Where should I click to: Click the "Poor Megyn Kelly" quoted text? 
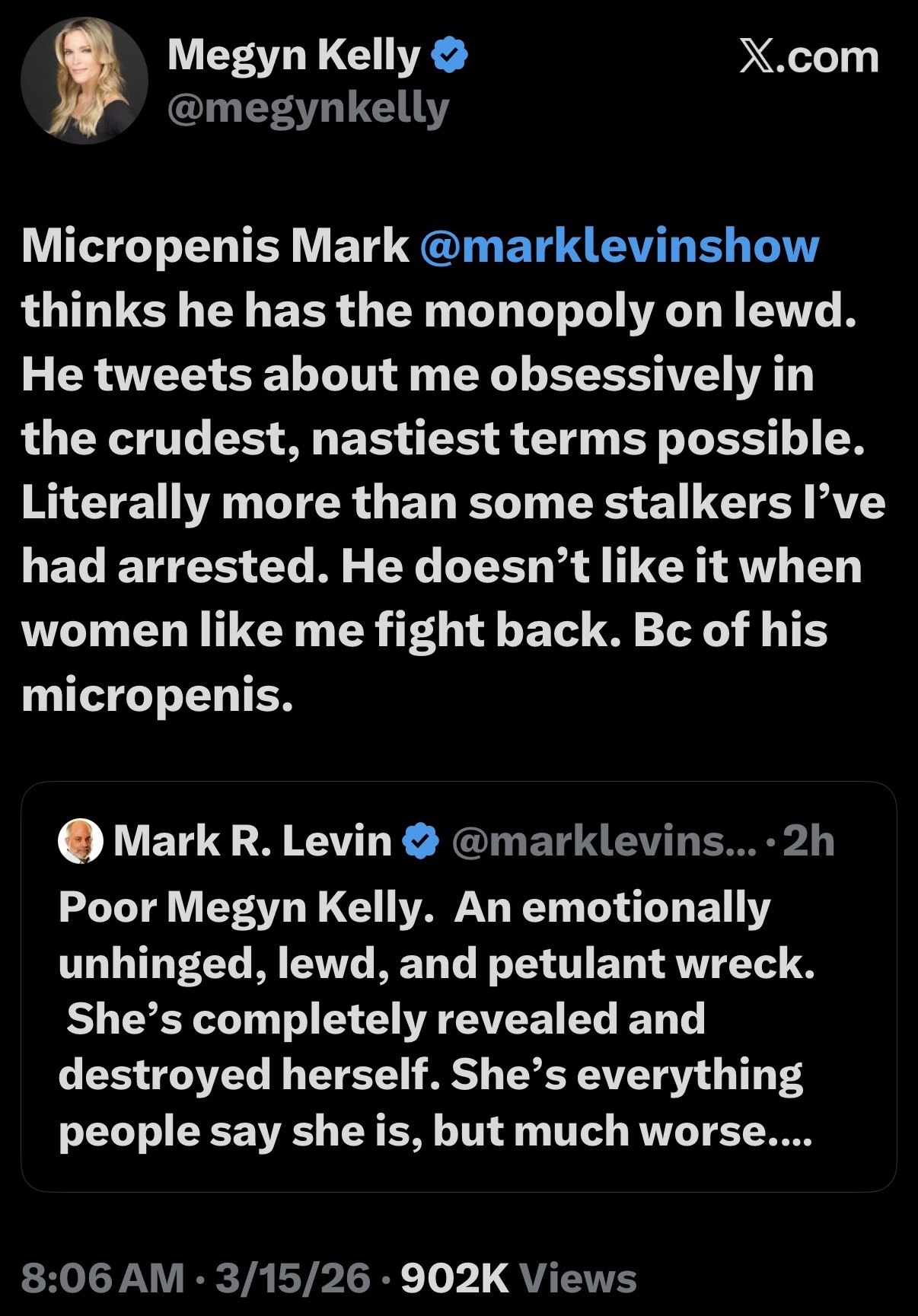[x=244, y=907]
